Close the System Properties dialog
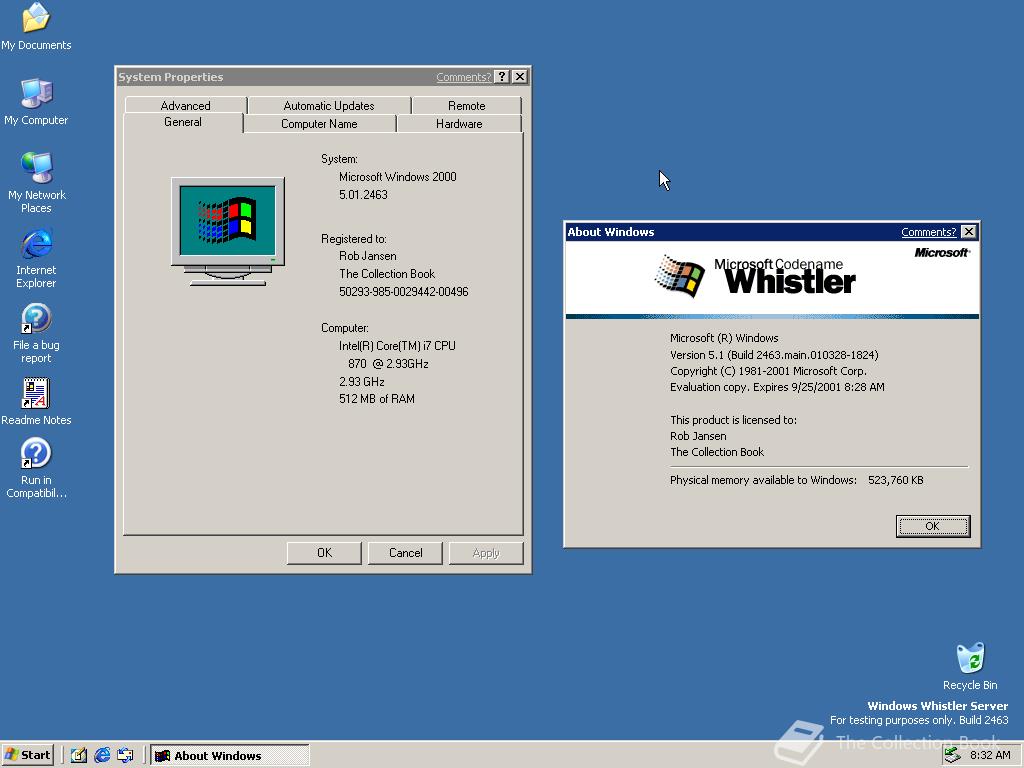This screenshot has width=1024, height=768. pos(520,76)
